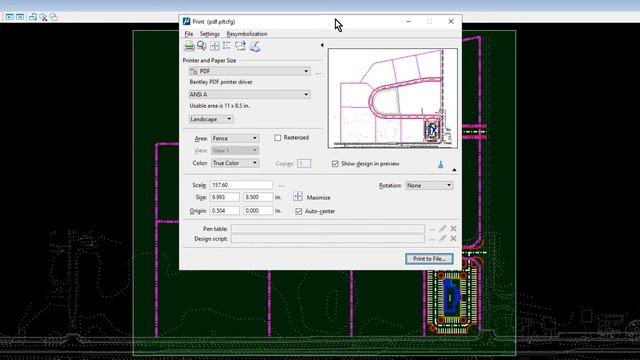Image resolution: width=640 pixels, height=360 pixels.
Task: Click the blue fence/raster toolbar icon
Action: 255,47
